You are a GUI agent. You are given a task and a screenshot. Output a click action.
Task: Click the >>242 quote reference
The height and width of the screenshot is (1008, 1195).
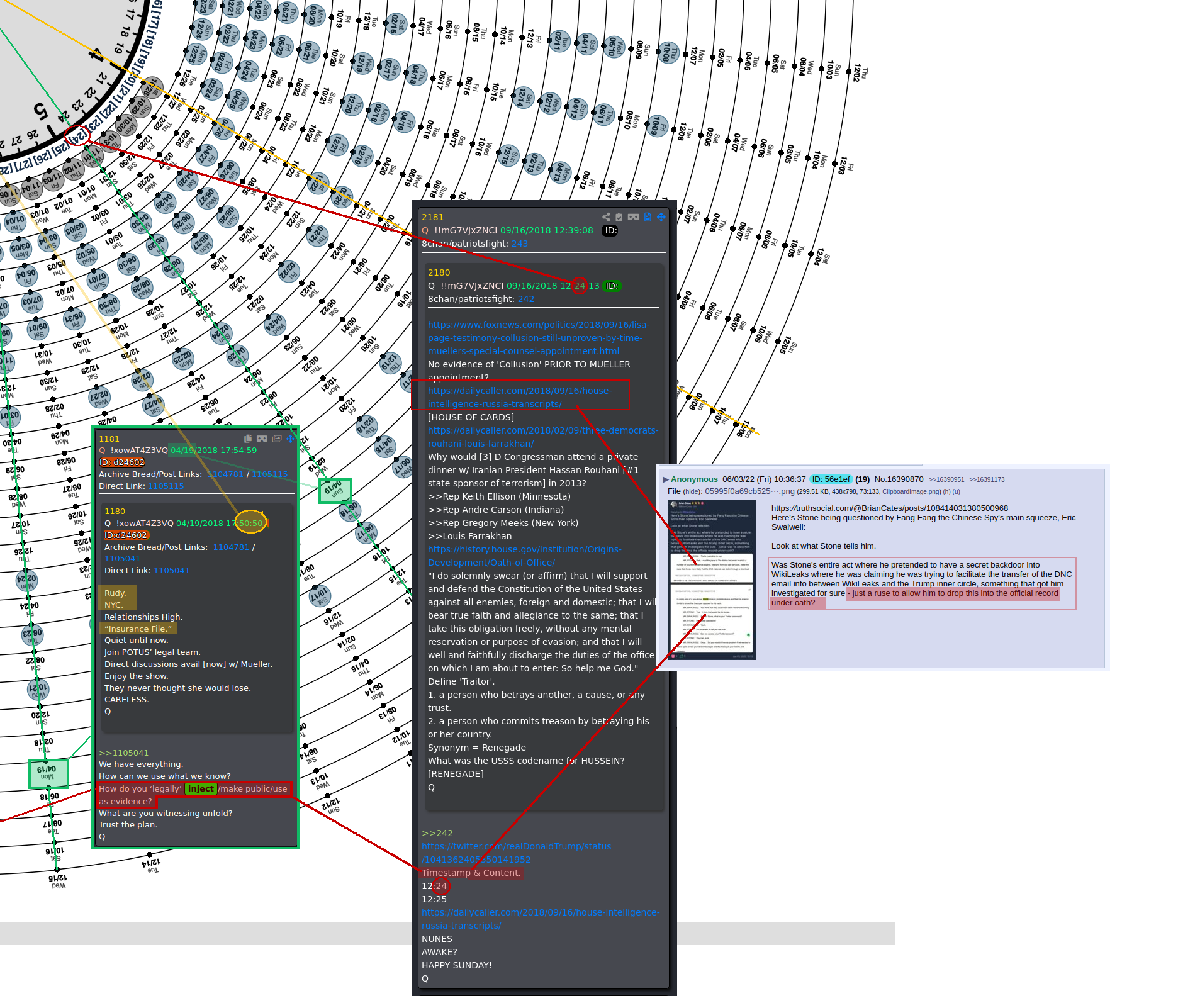(437, 833)
